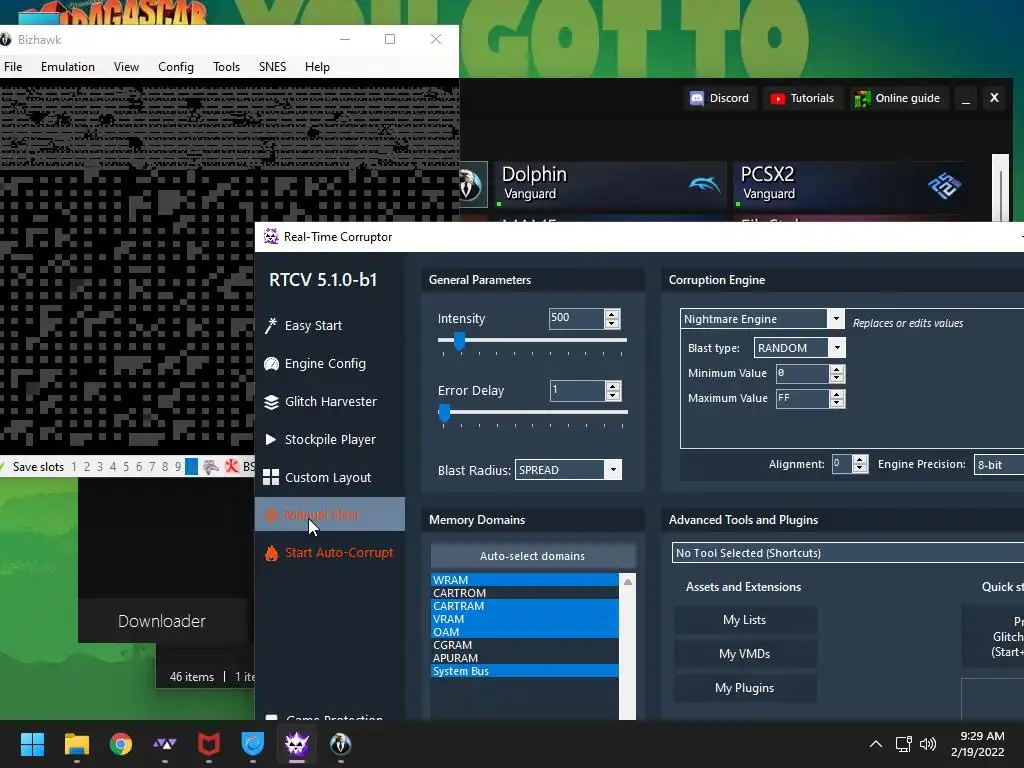Image resolution: width=1024 pixels, height=768 pixels.
Task: Open Bizhawk Help menu
Action: pyautogui.click(x=317, y=67)
